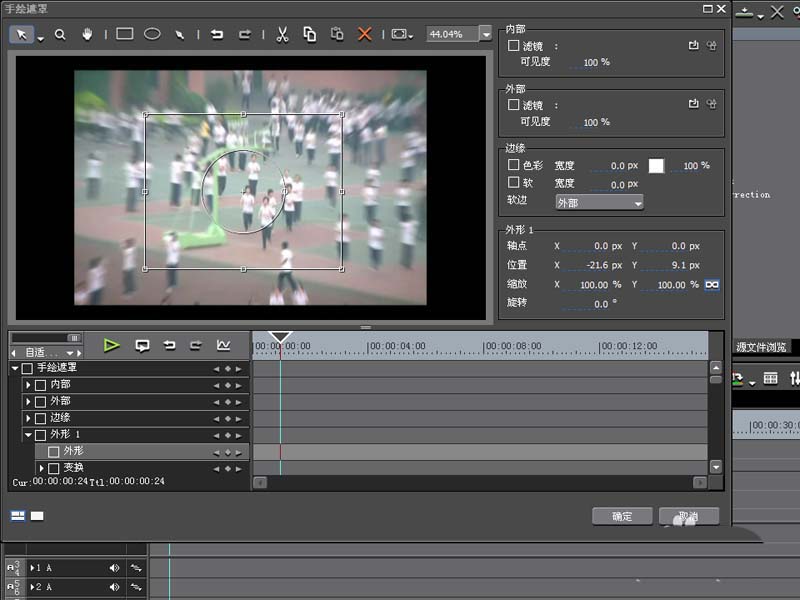Click the 旋转 0.0 degree value
The width and height of the screenshot is (800, 600).
pos(601,304)
